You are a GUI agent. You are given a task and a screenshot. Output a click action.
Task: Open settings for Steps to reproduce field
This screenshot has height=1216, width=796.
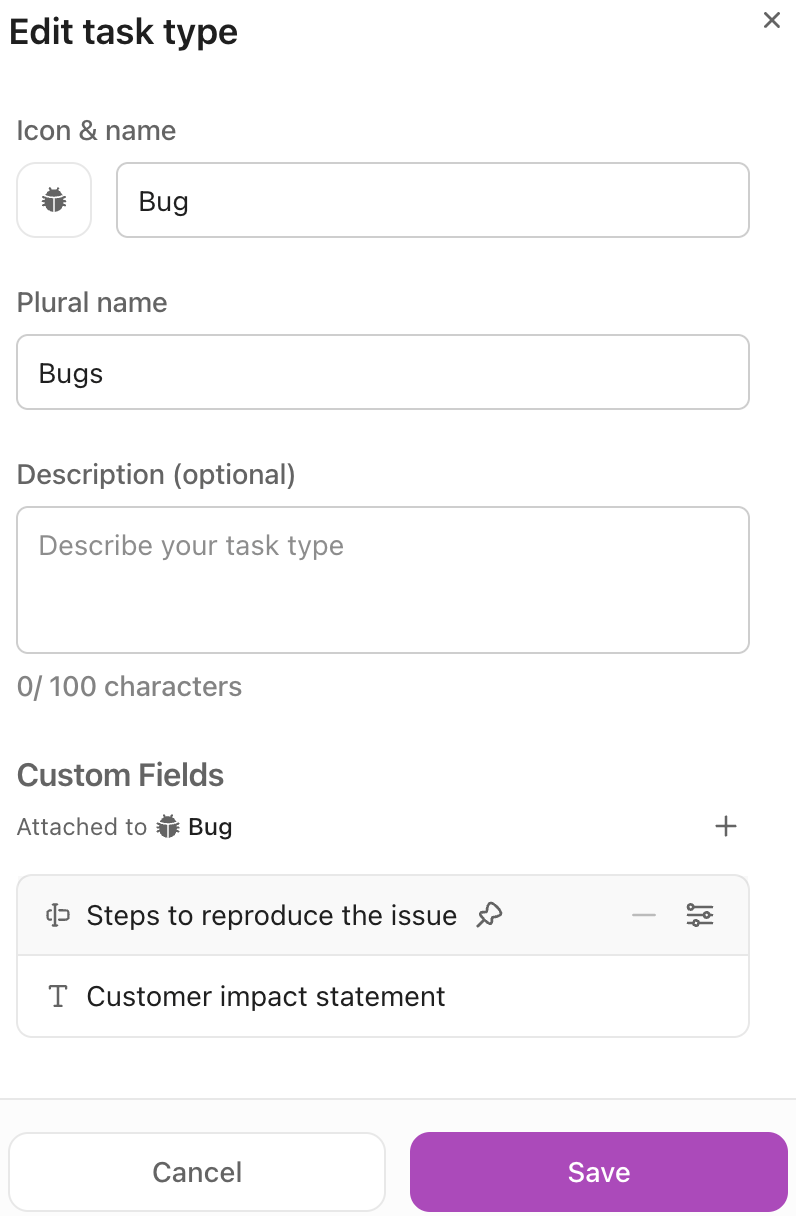point(700,914)
